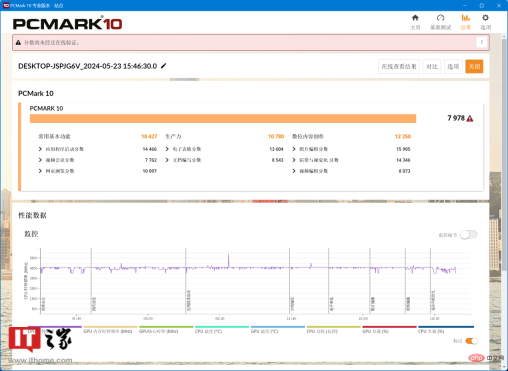Click the 监控 monitoring section label
The width and height of the screenshot is (508, 371).
pos(31,234)
